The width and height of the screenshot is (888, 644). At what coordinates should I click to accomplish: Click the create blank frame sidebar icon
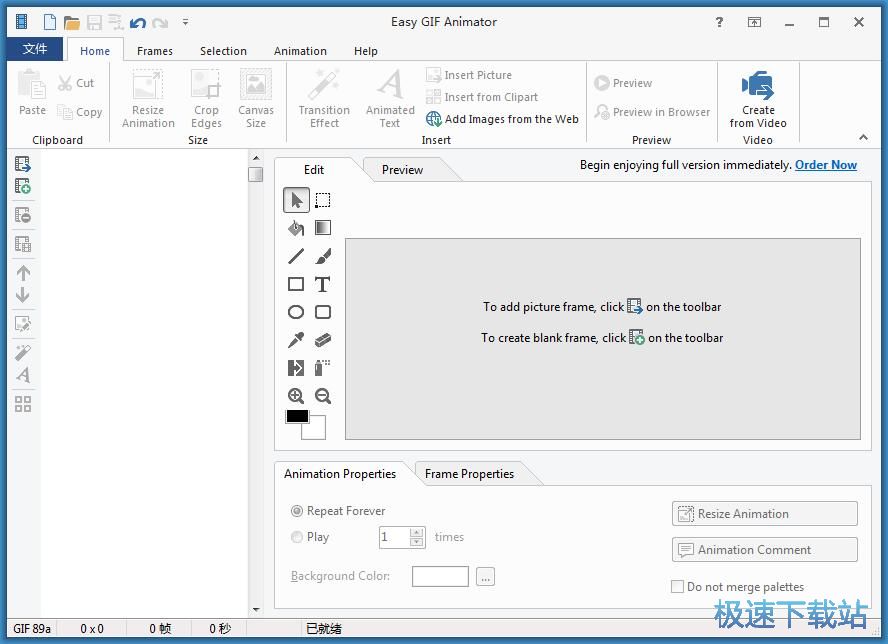[x=23, y=186]
